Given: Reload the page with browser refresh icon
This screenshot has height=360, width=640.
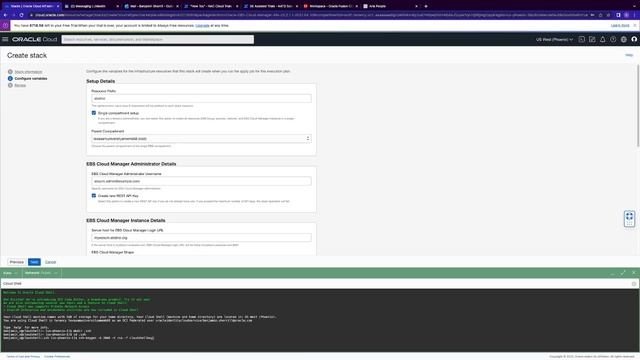Looking at the screenshot, I should tap(21, 15).
